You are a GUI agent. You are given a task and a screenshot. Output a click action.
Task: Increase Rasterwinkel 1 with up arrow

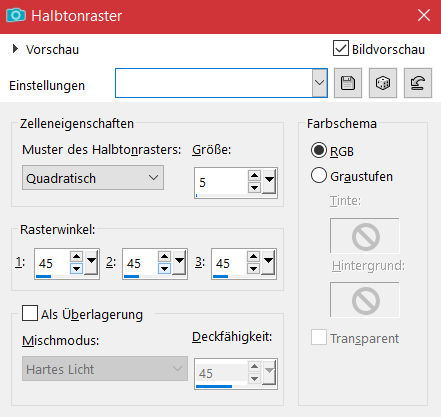click(x=76, y=256)
